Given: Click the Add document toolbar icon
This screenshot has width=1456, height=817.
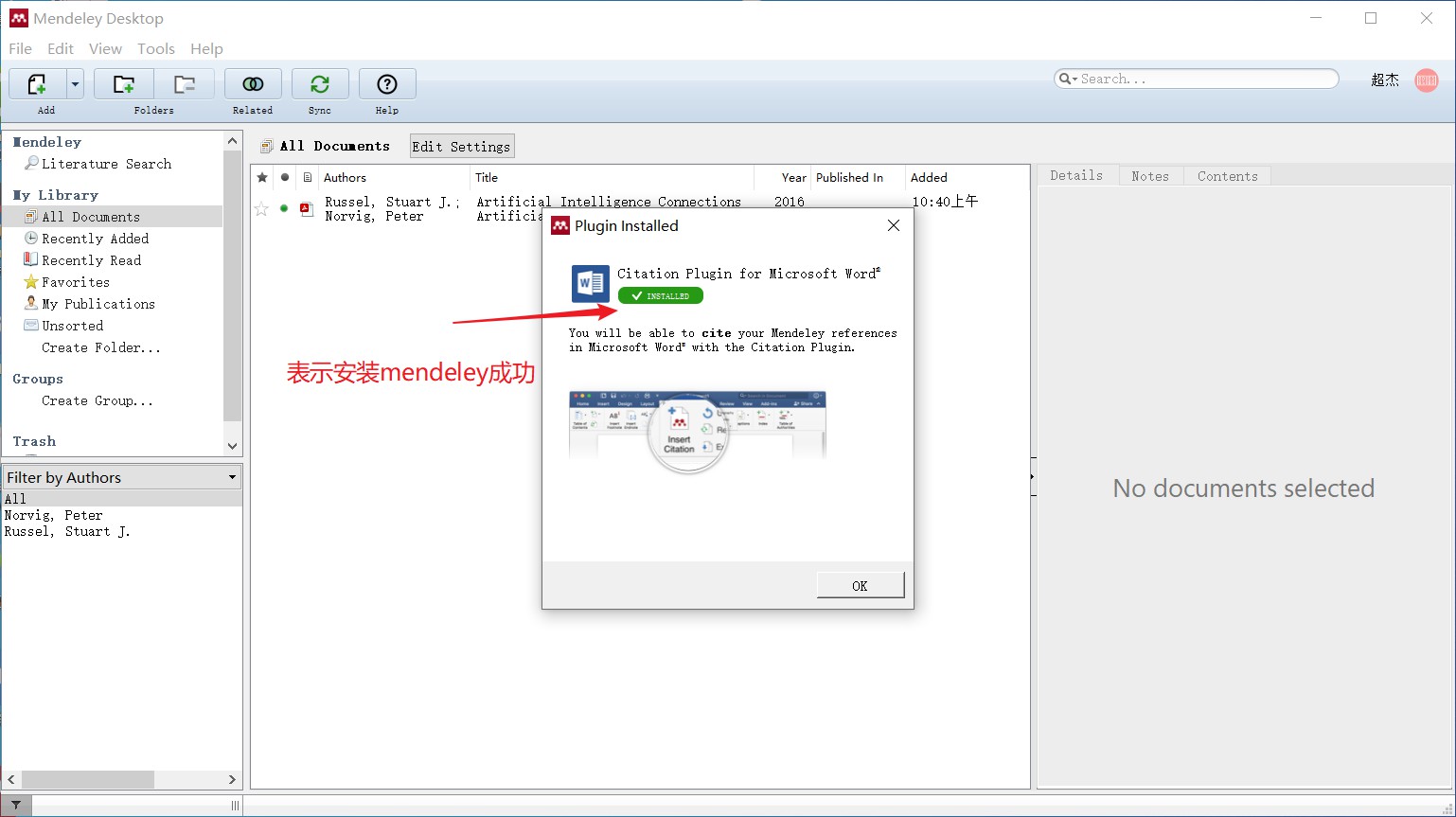Looking at the screenshot, I should (x=37, y=84).
